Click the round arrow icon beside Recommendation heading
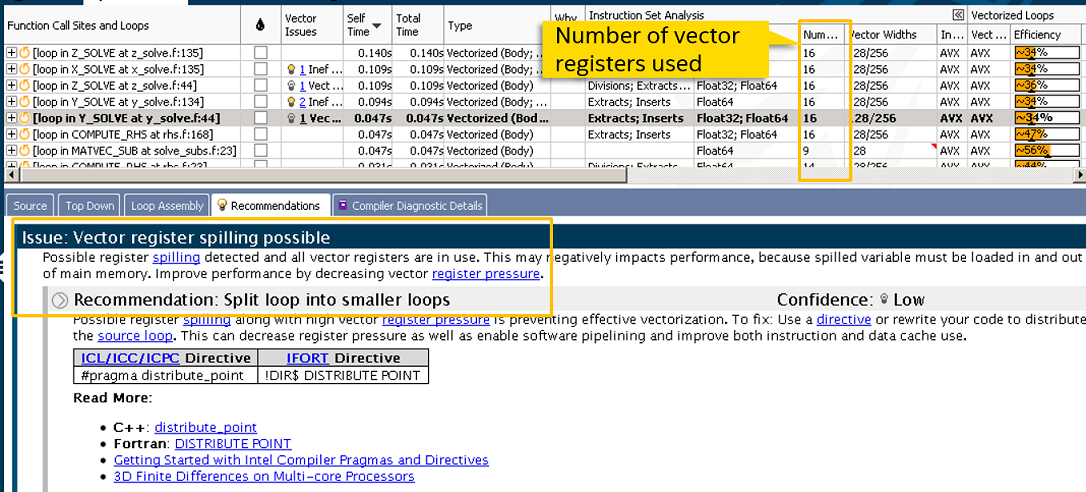Image resolution: width=1086 pixels, height=492 pixels. coord(60,300)
